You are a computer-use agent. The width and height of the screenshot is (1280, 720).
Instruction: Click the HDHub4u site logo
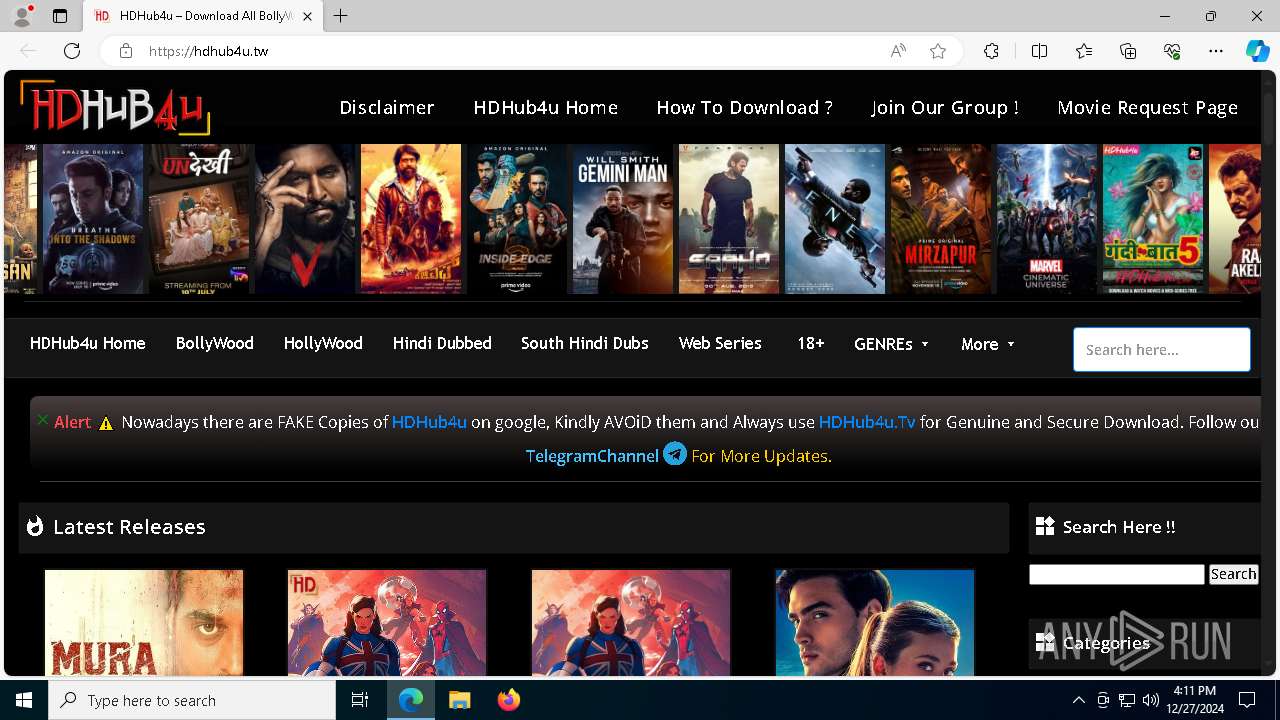pyautogui.click(x=115, y=107)
